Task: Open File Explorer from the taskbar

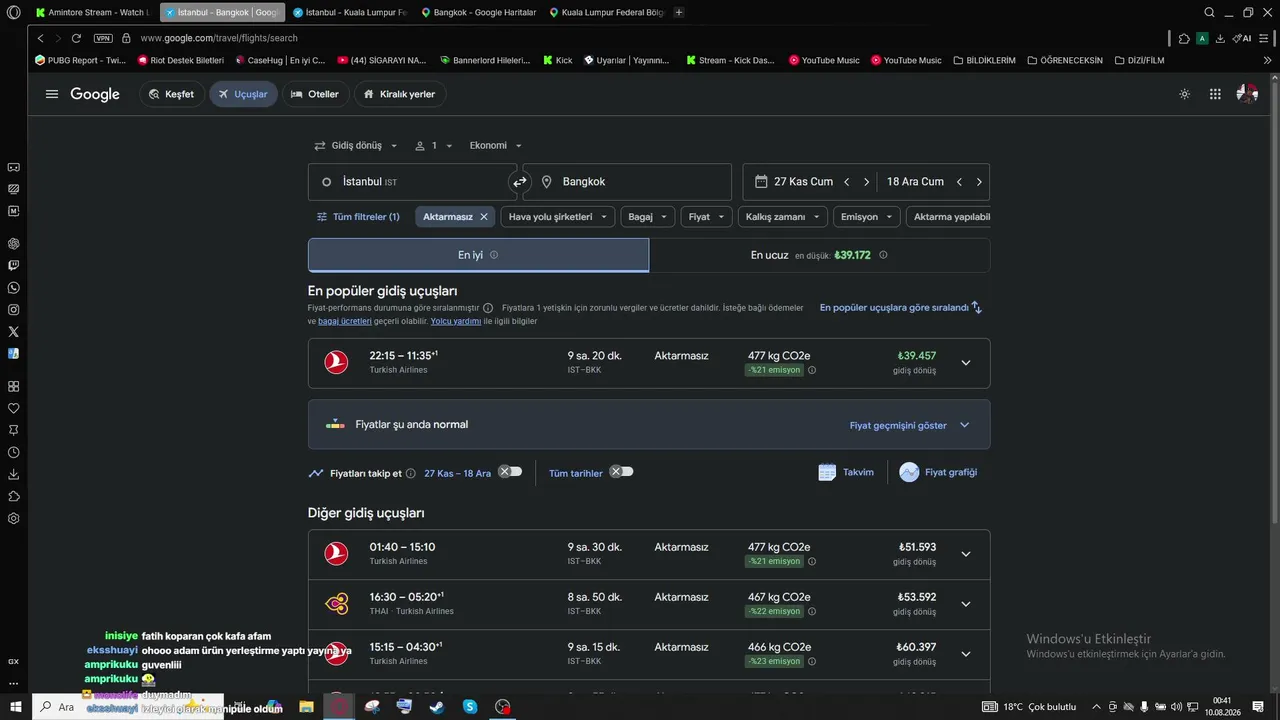Action: [x=306, y=707]
